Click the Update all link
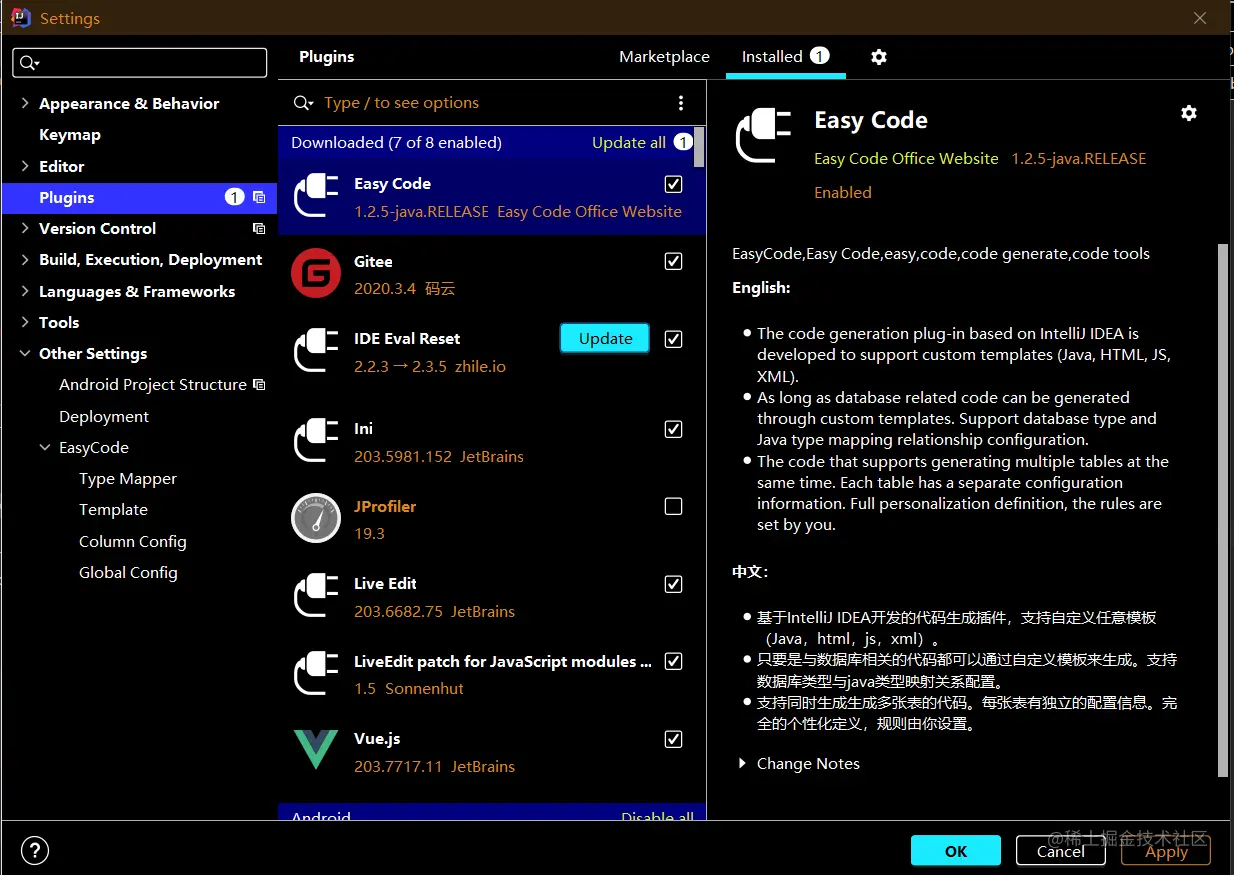This screenshot has width=1234, height=875. [x=629, y=143]
